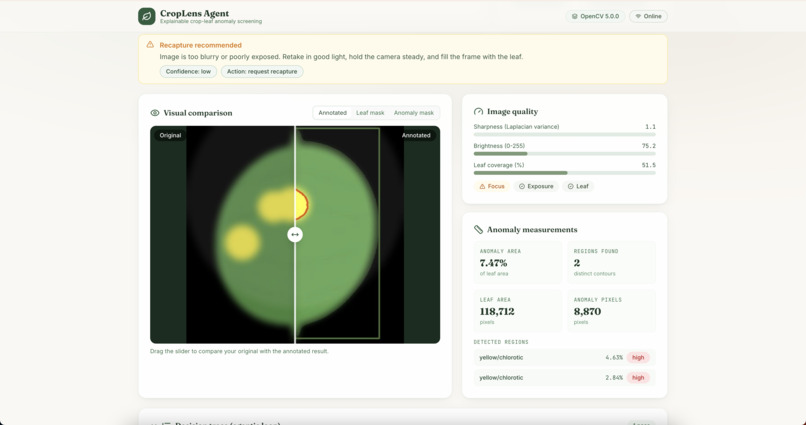Screen dimensions: 806x425
Task: Click the Regions Found 2 card
Action: 612,263
